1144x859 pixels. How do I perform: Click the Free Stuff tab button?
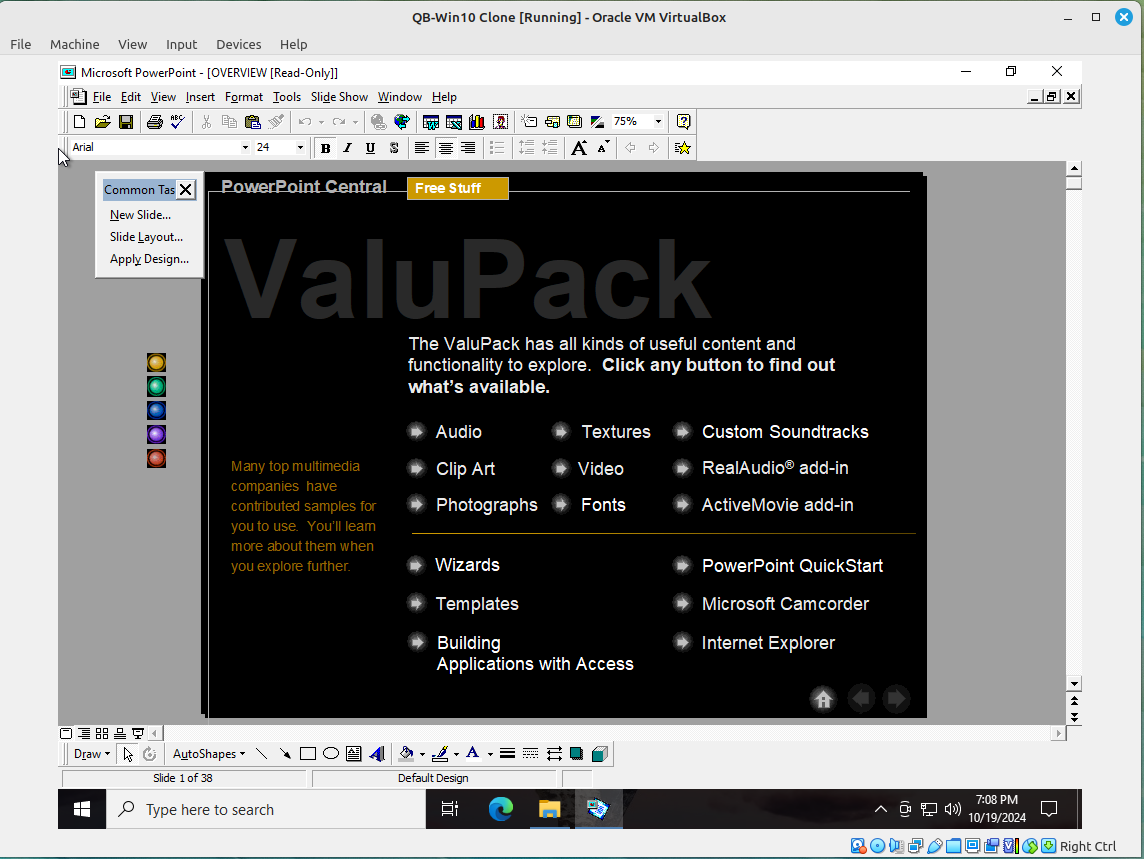[457, 188]
